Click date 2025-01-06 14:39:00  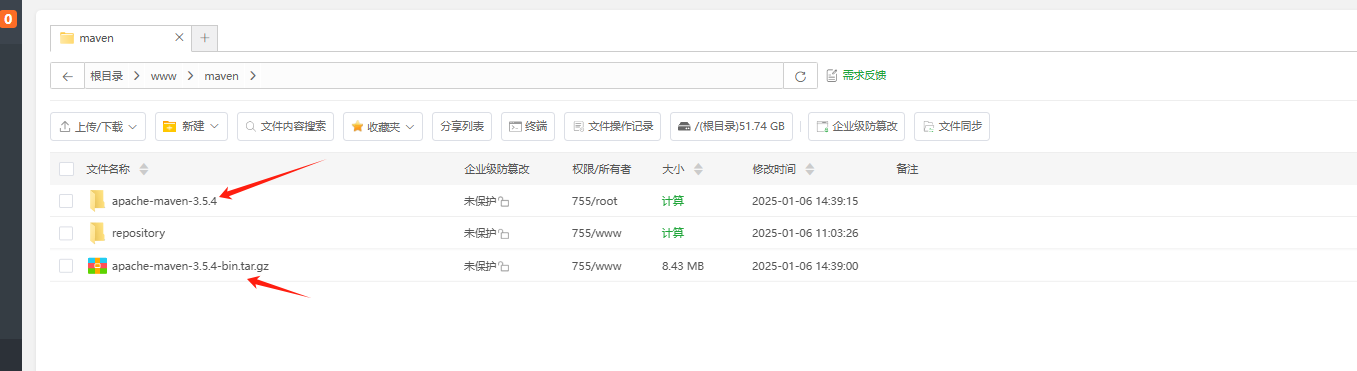click(805, 265)
